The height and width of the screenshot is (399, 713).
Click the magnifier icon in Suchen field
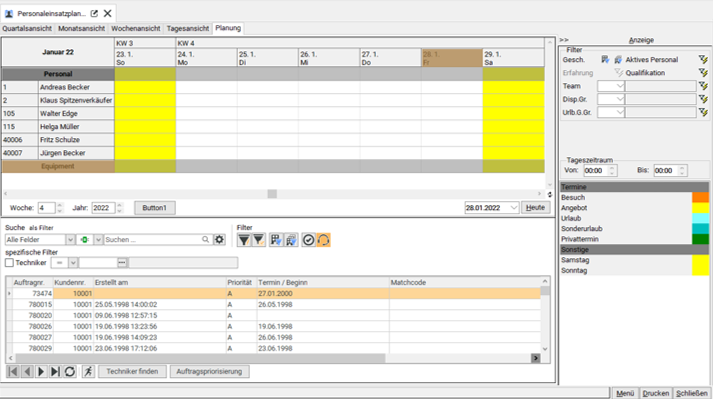click(206, 239)
